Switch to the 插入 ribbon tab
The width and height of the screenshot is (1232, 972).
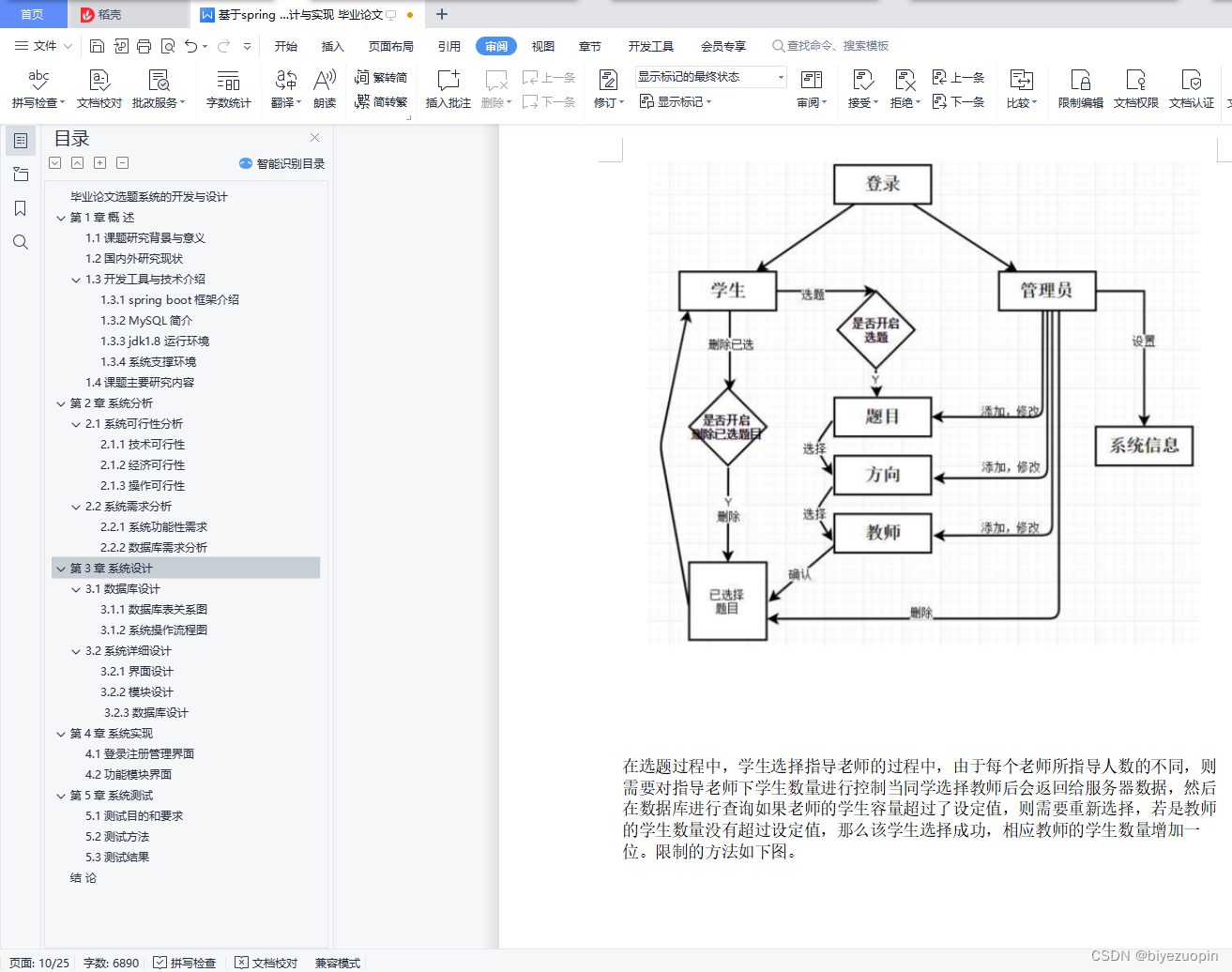point(333,46)
